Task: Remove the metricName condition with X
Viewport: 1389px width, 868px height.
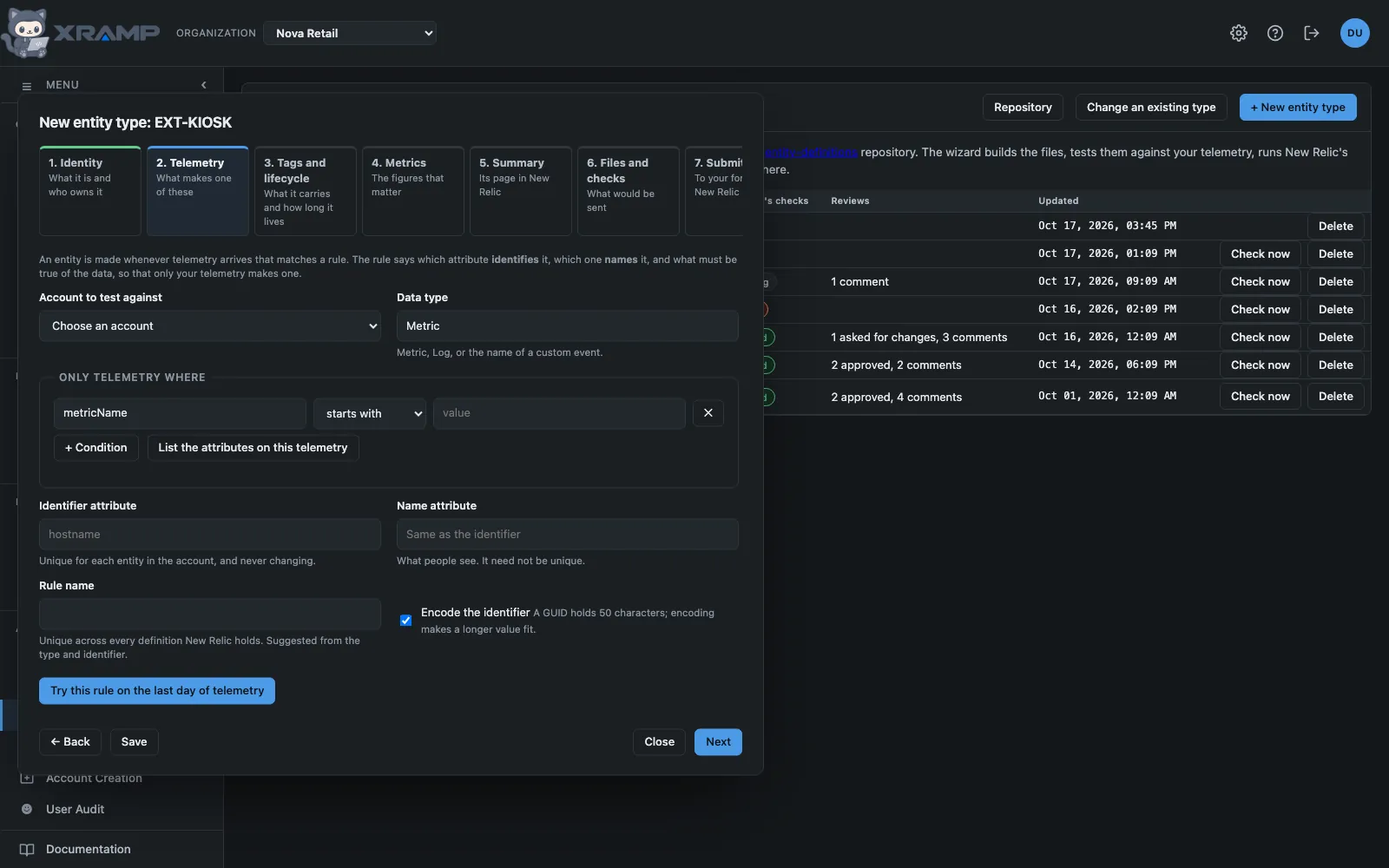Action: tap(708, 413)
